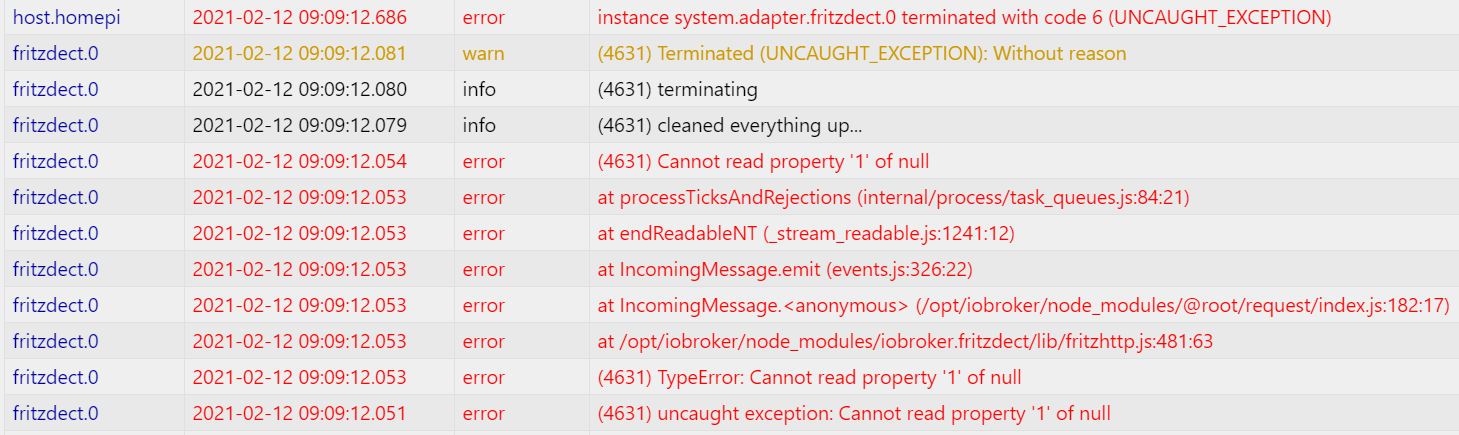Select the IncomingMessage.<anonymous> request/index.js line
This screenshot has height=435, width=1459.
[1023, 305]
